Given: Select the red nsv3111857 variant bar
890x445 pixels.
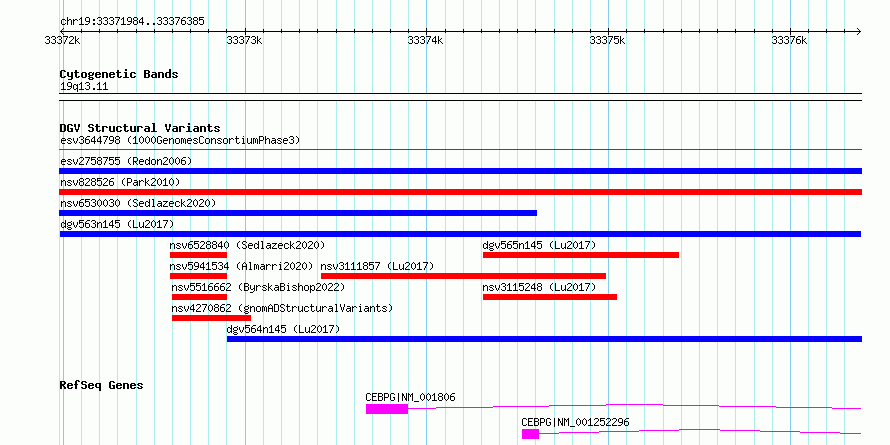Looking at the screenshot, I should pos(463,276).
